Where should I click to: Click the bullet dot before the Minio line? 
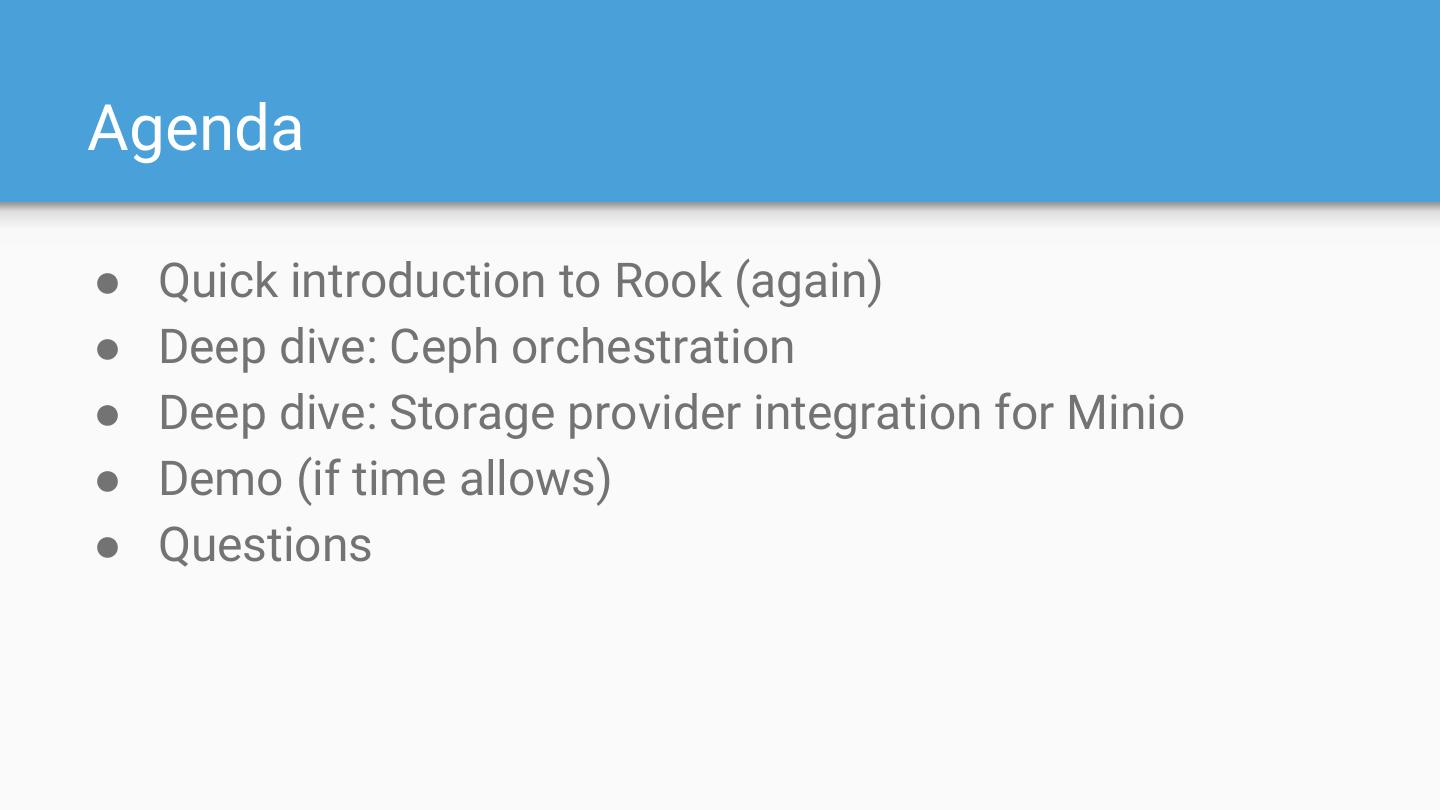(108, 415)
